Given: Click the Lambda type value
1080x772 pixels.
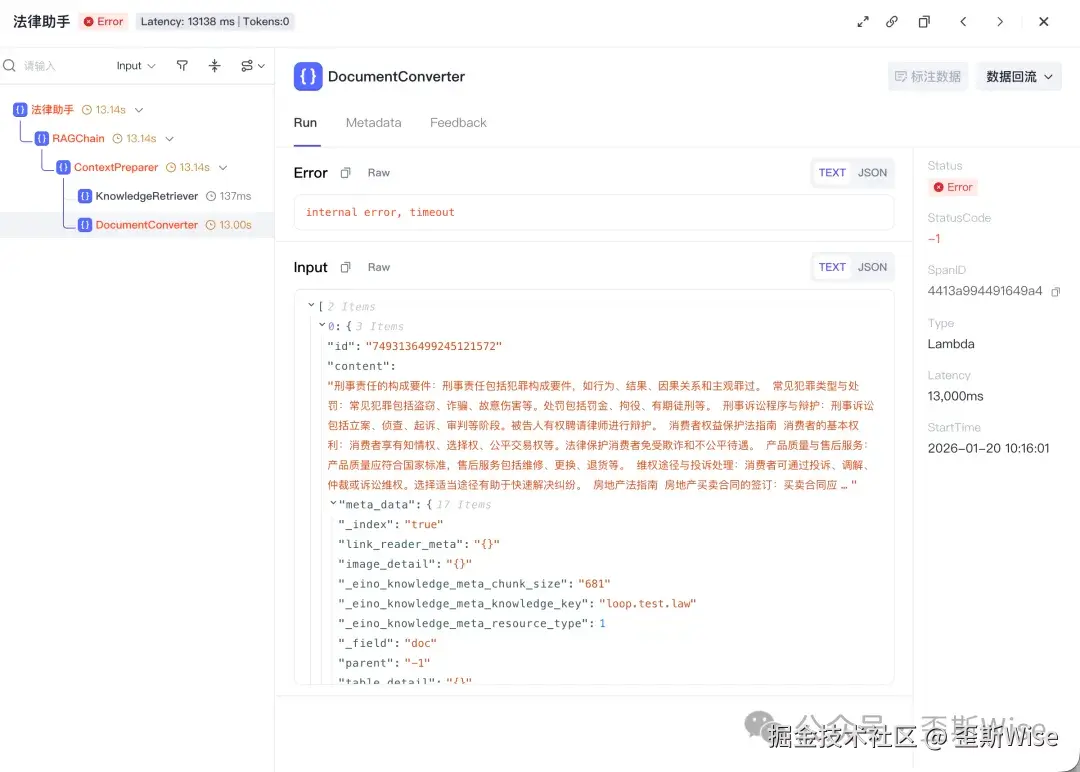Looking at the screenshot, I should point(951,344).
